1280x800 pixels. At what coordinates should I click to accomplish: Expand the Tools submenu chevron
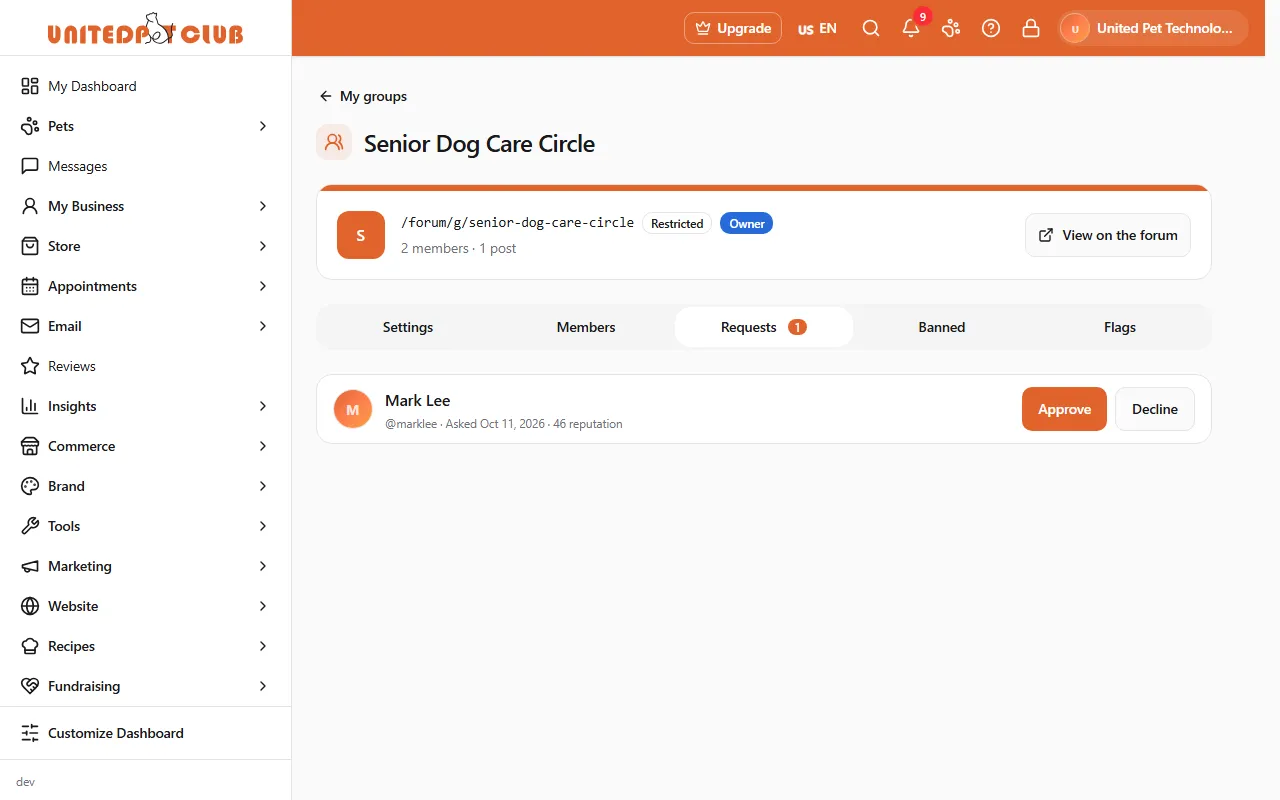point(263,526)
